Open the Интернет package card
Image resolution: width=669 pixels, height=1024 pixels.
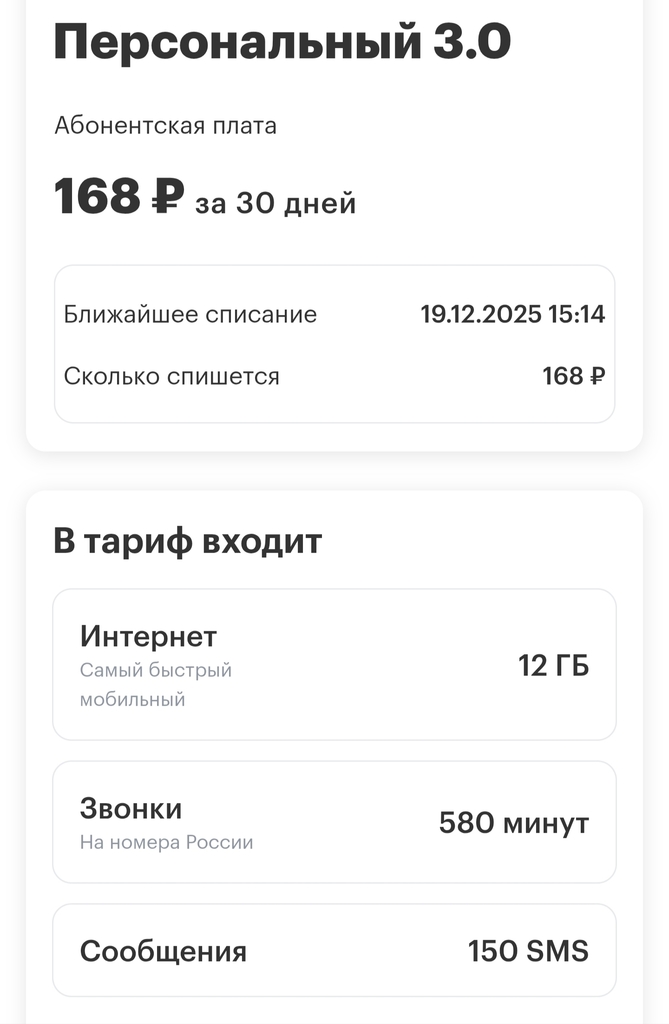pos(334,664)
